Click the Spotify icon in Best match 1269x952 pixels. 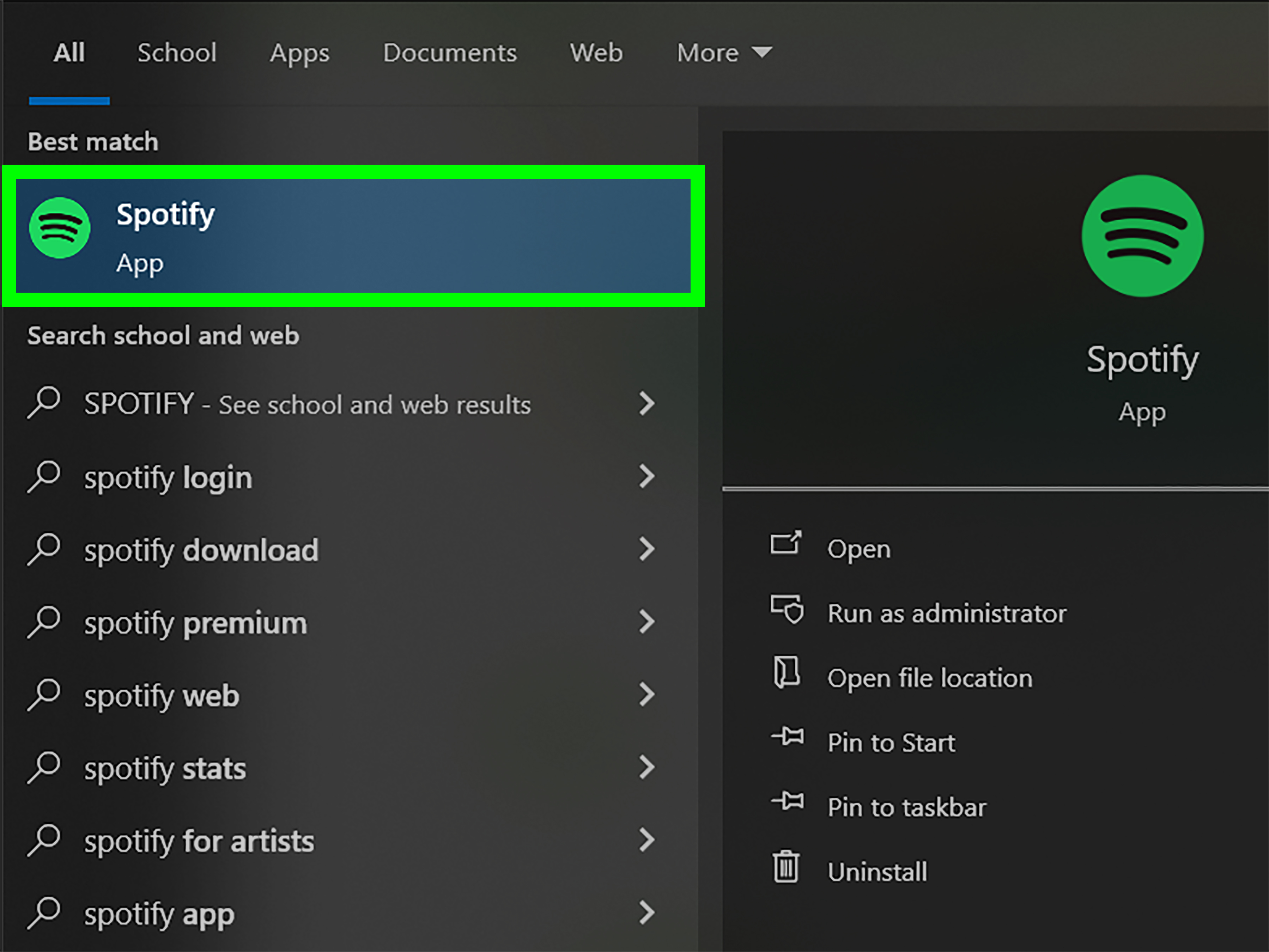pos(60,228)
